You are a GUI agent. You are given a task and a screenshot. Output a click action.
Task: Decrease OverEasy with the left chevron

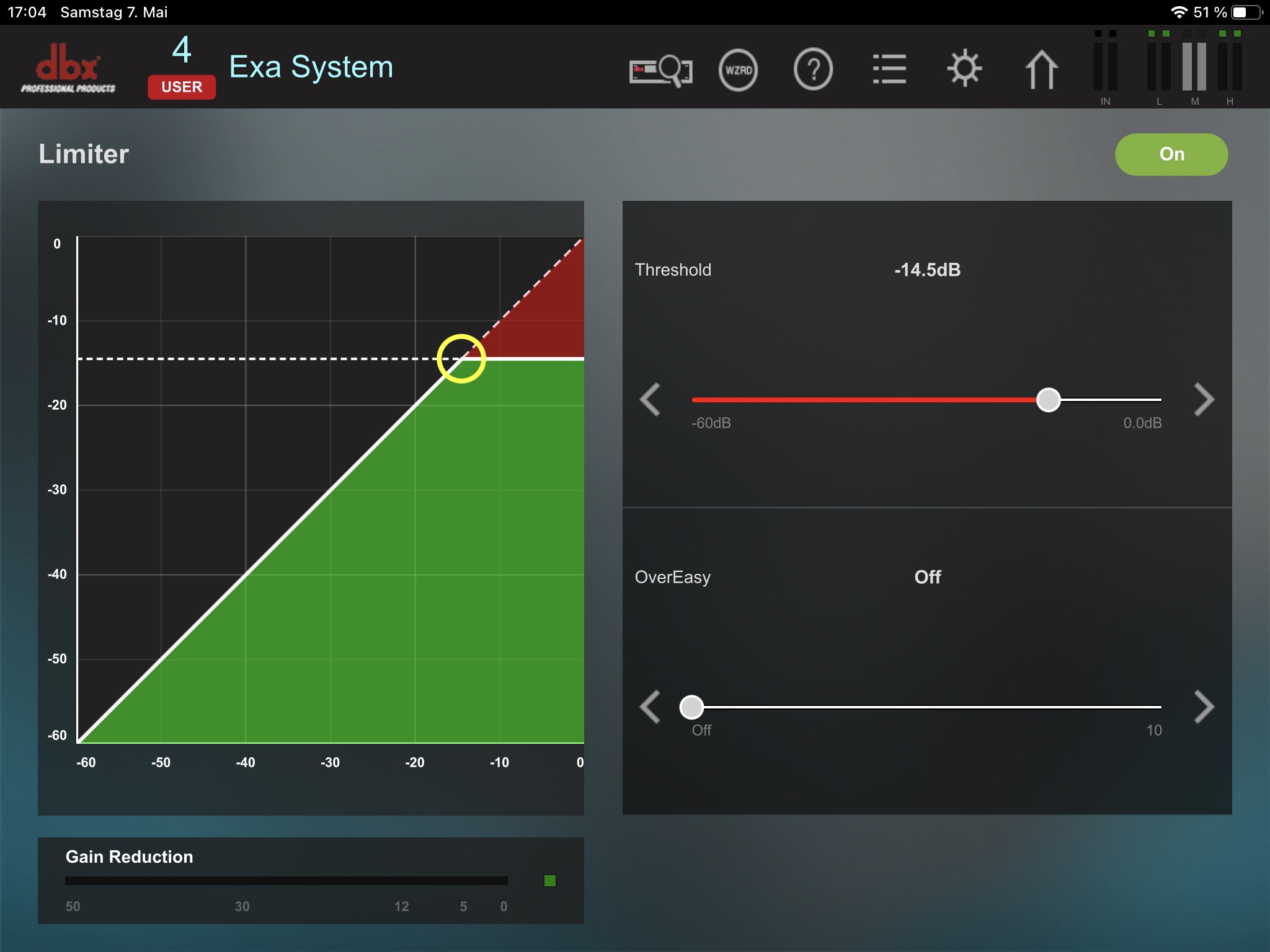650,707
